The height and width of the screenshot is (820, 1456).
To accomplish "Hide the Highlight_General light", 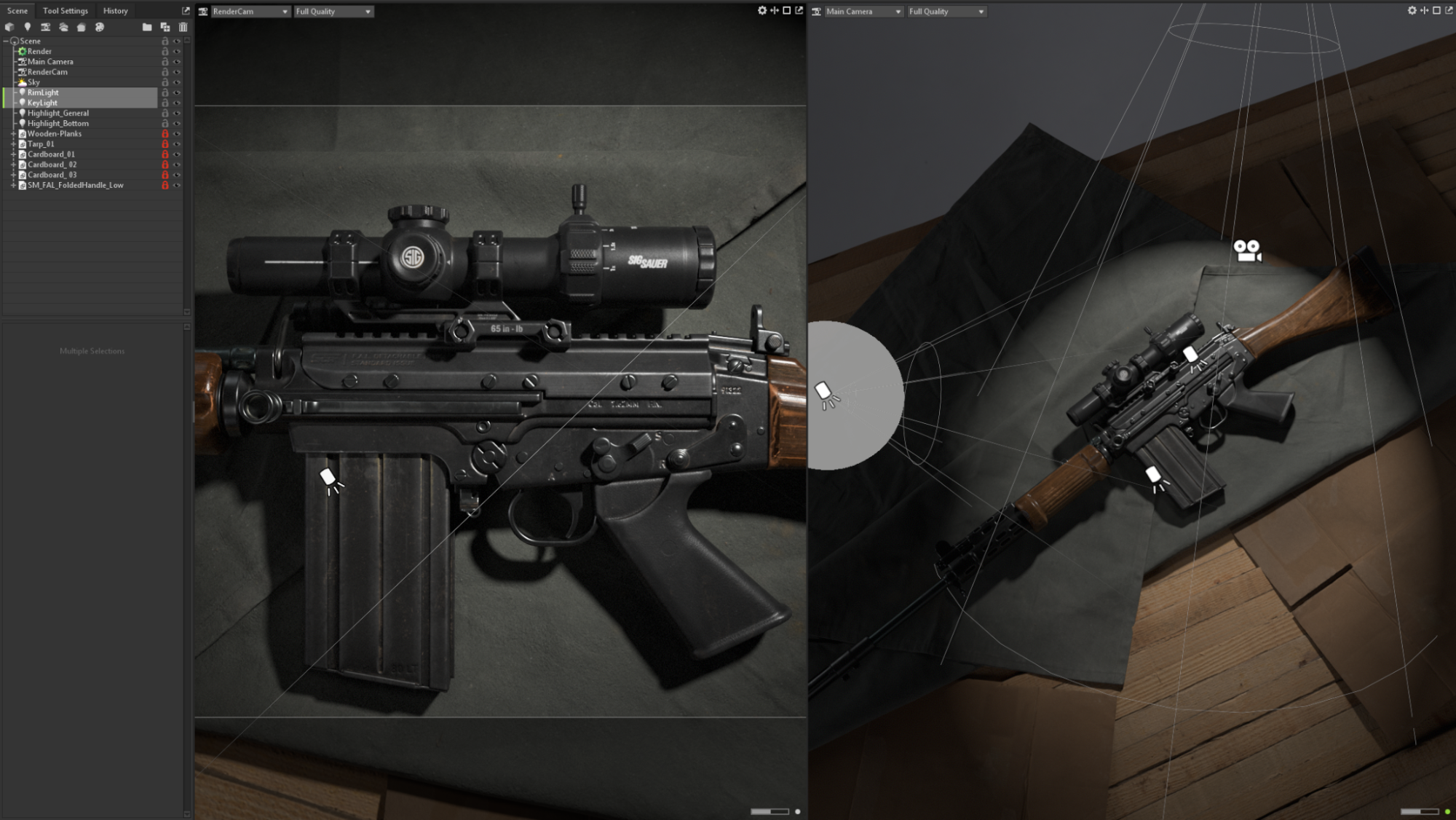I will (x=176, y=114).
